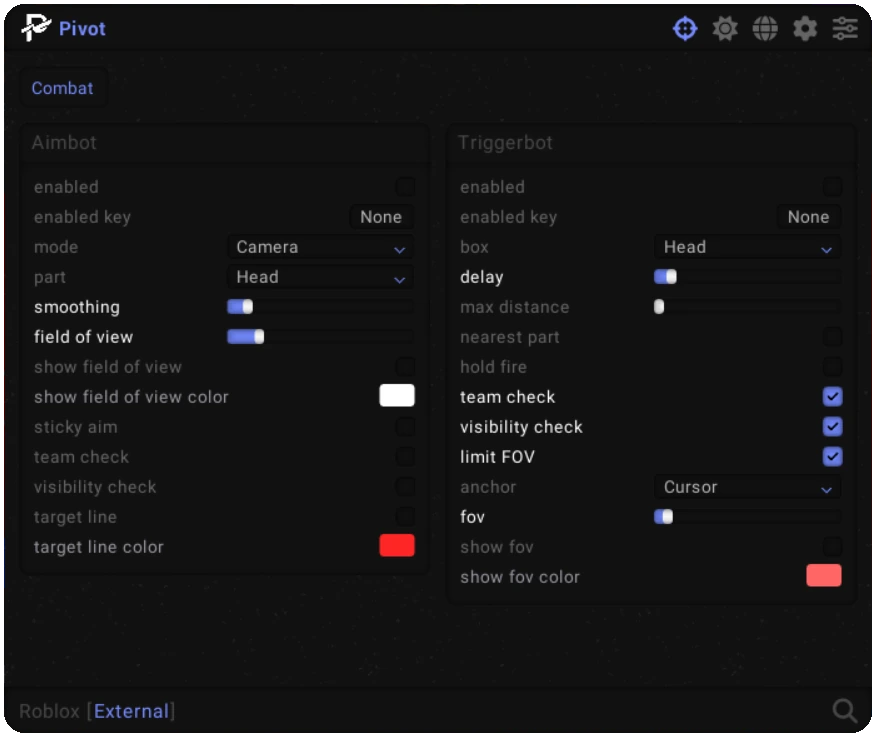The width and height of the screenshot is (876, 737).
Task: Toggle Aimbot team check checkbox
Action: click(x=405, y=457)
